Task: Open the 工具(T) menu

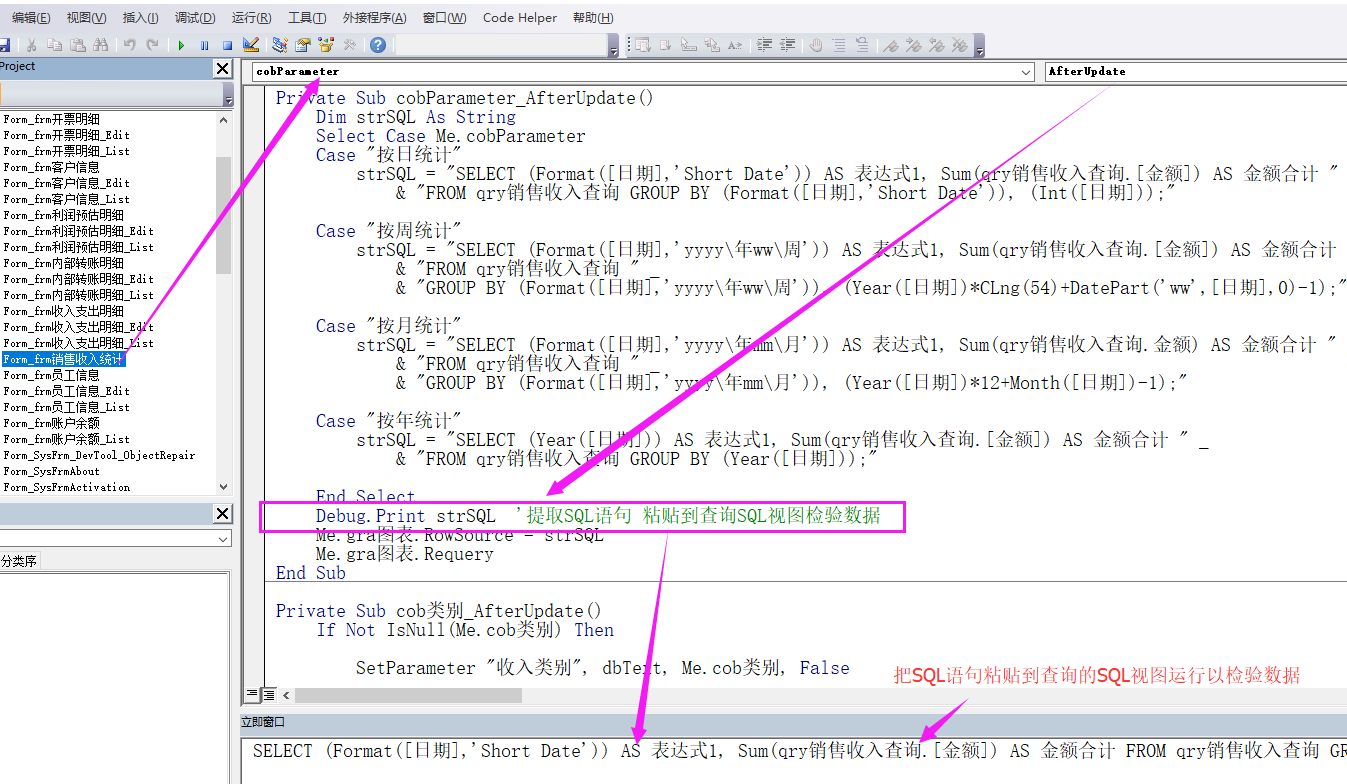Action: tap(307, 18)
